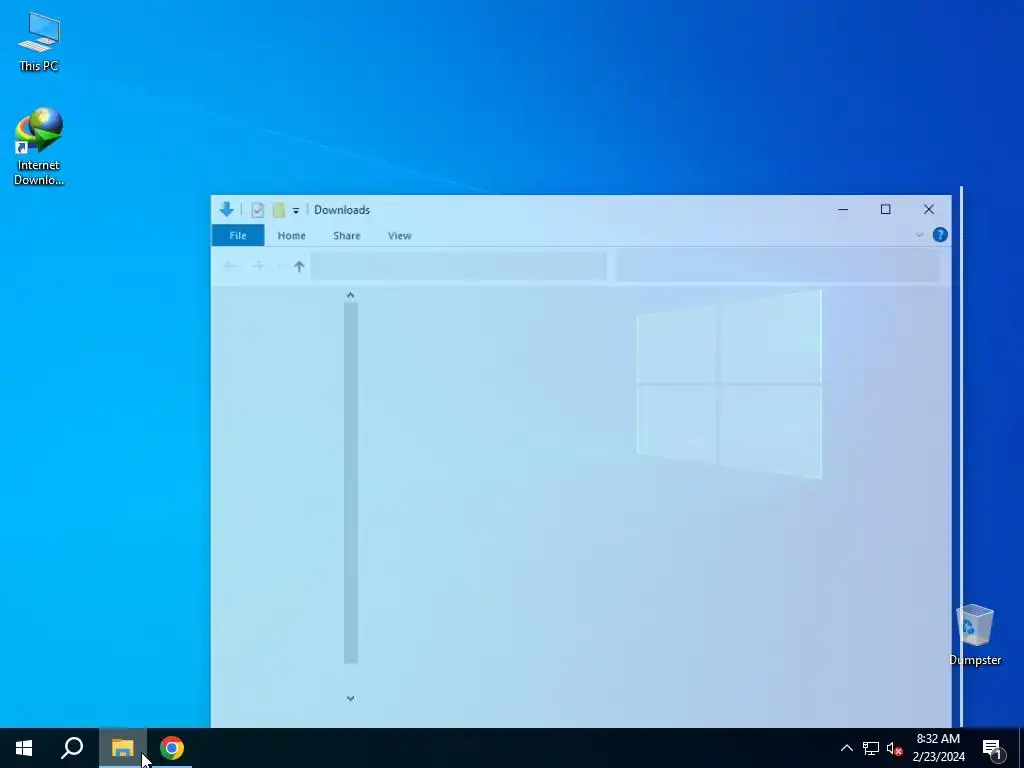Click the Explorer address bar field
This screenshot has height=768, width=1024.
click(x=458, y=266)
